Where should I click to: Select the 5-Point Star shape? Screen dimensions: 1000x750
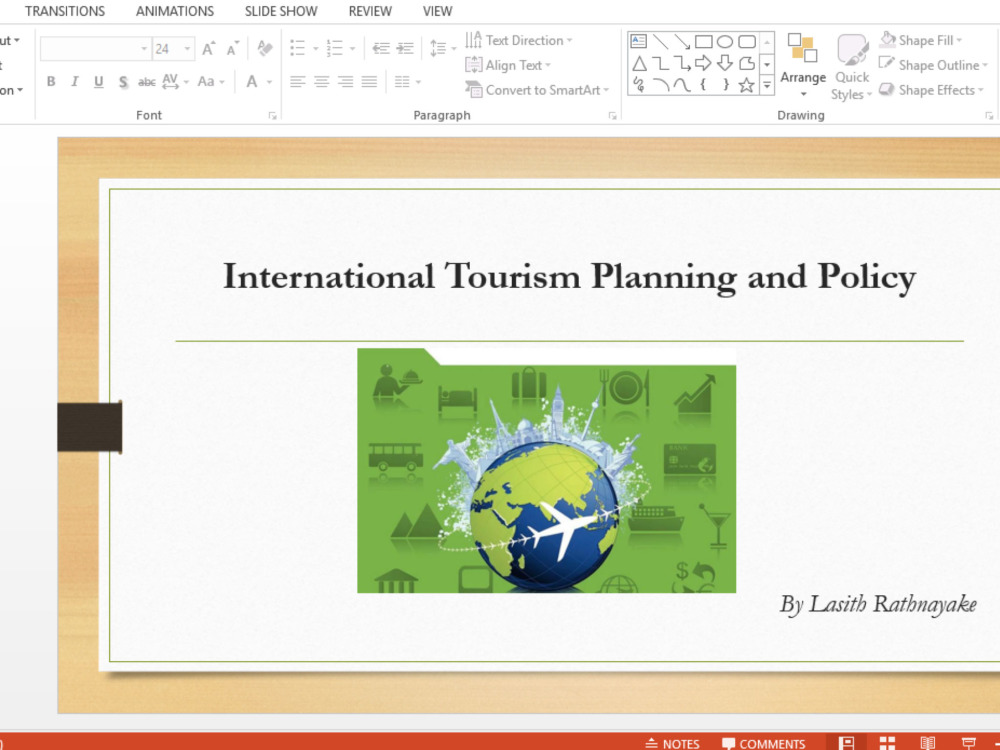(746, 85)
